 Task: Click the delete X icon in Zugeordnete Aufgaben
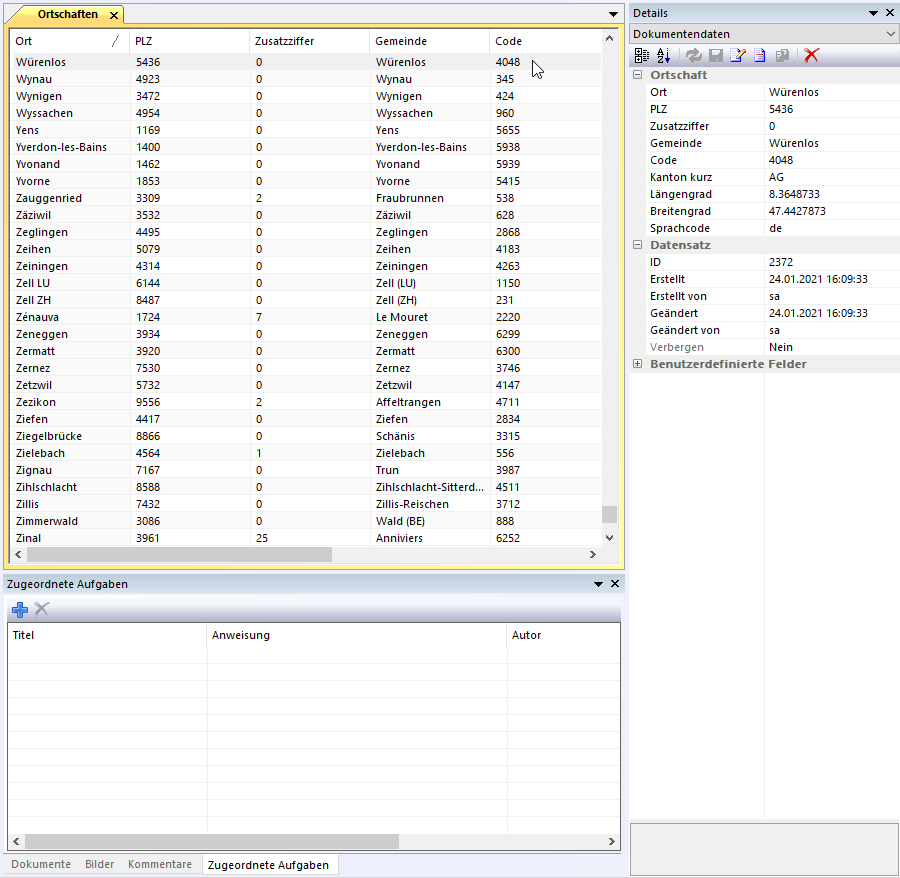click(x=40, y=609)
